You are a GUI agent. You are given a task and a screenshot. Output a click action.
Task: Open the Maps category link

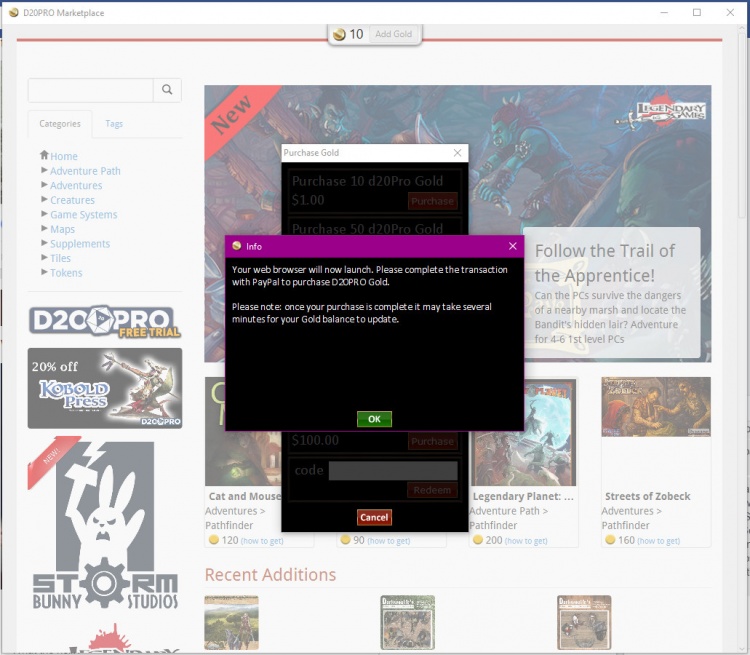pos(62,229)
